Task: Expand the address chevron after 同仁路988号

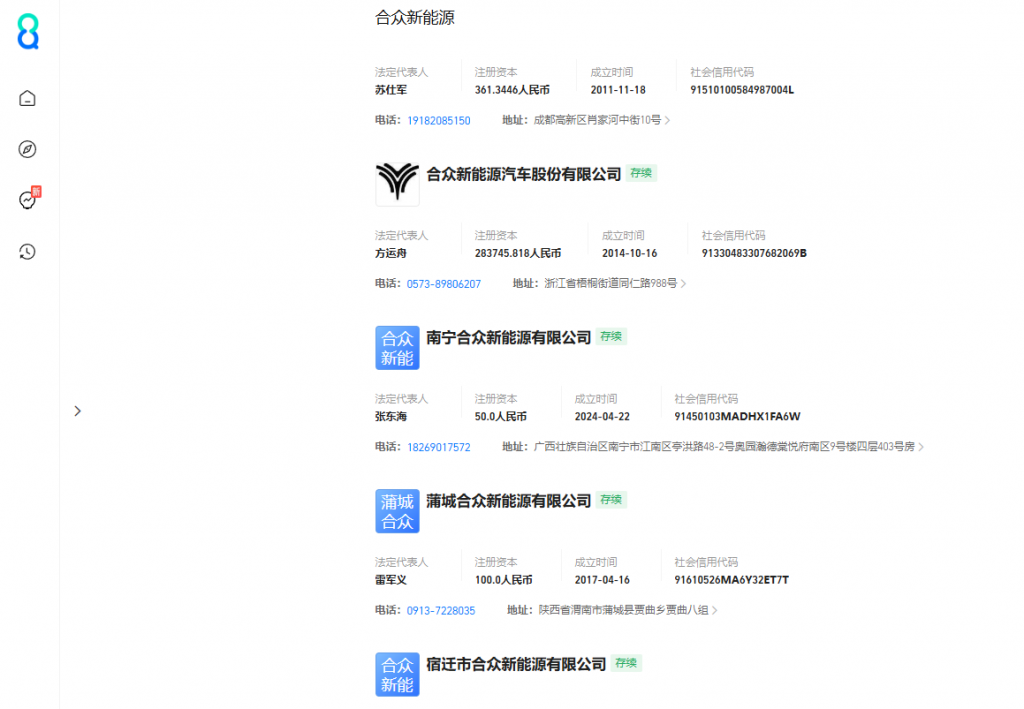Action: (683, 284)
